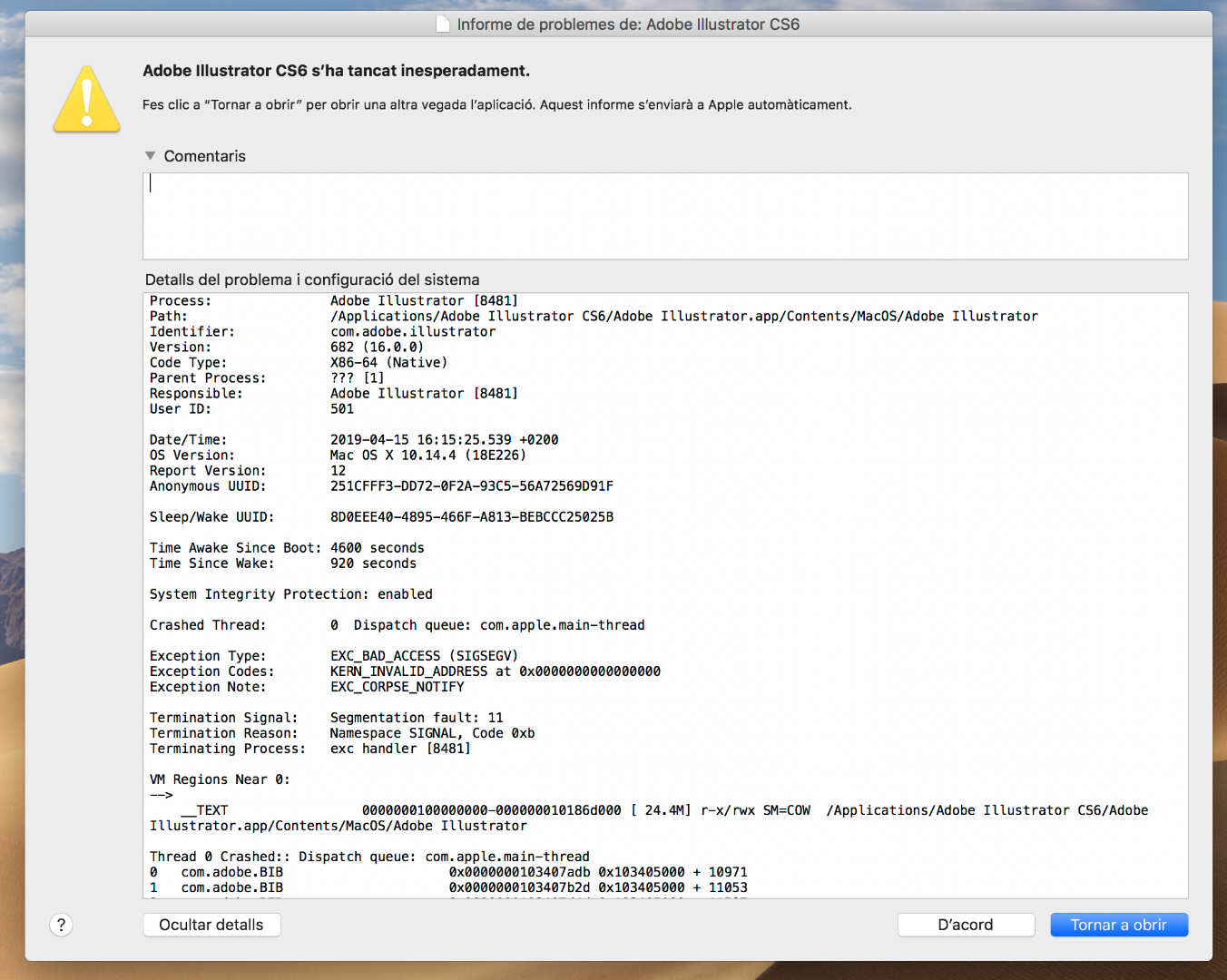
Task: Click the 'System Integrity Protection: enabled' line
Action: [291, 594]
